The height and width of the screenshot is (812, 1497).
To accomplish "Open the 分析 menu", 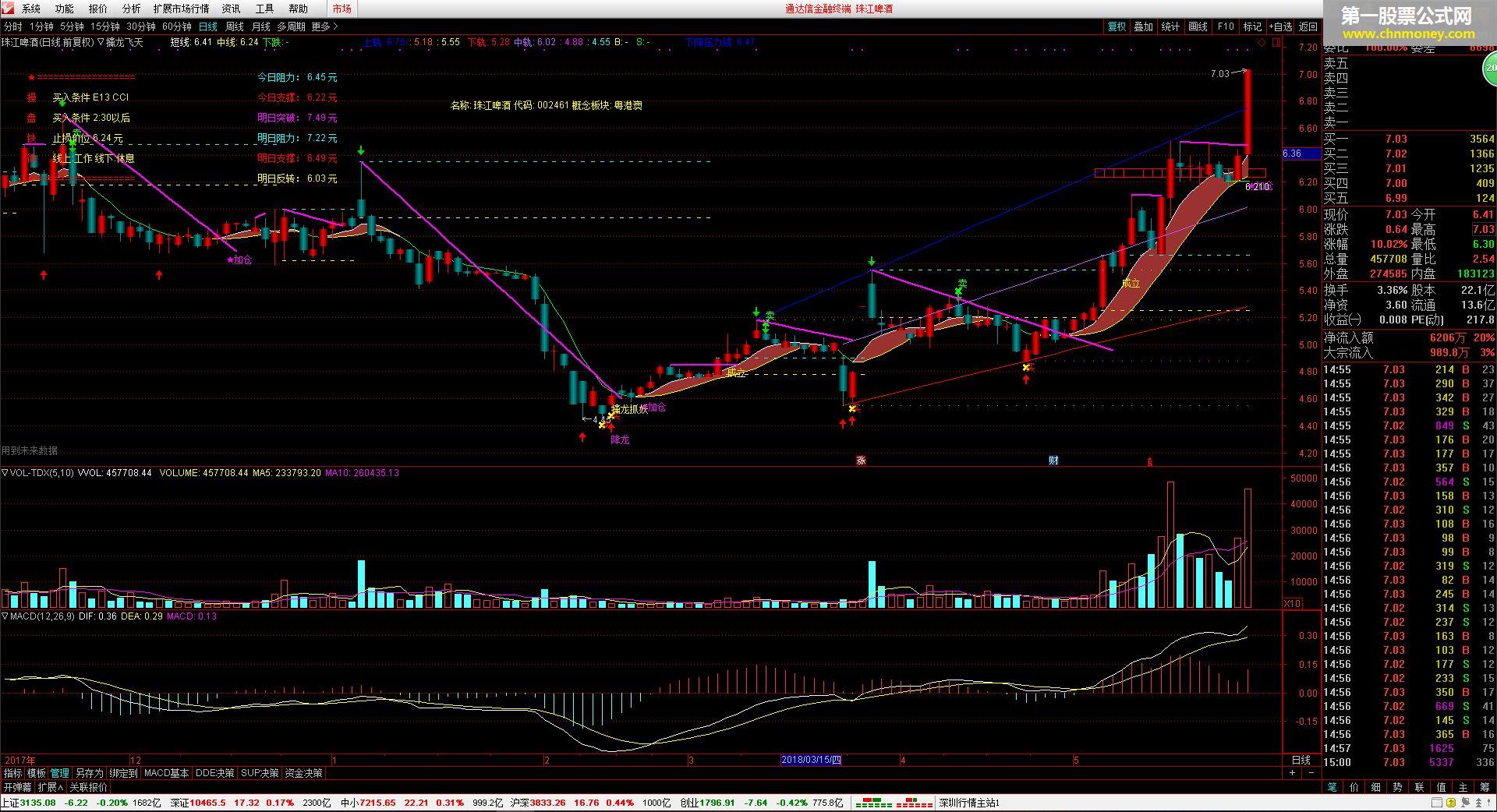I will 132,9.
